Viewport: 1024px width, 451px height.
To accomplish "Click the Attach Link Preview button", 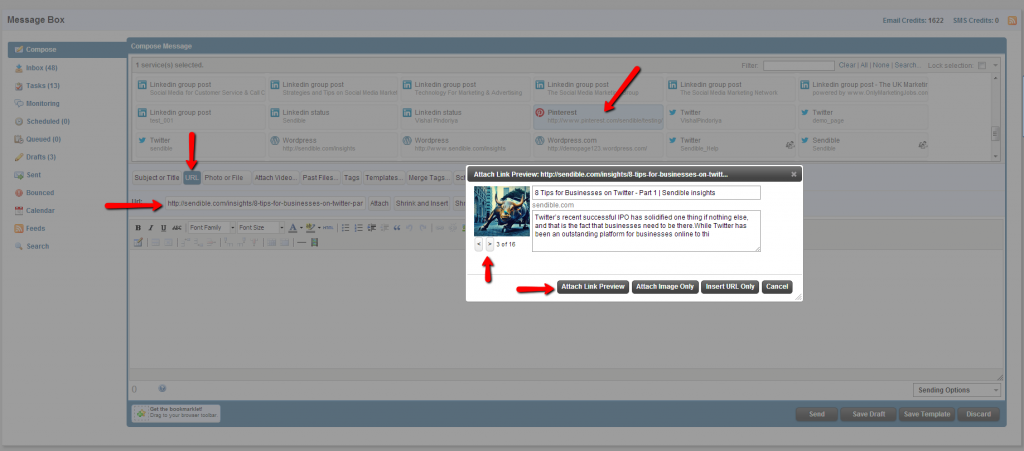I will point(593,287).
